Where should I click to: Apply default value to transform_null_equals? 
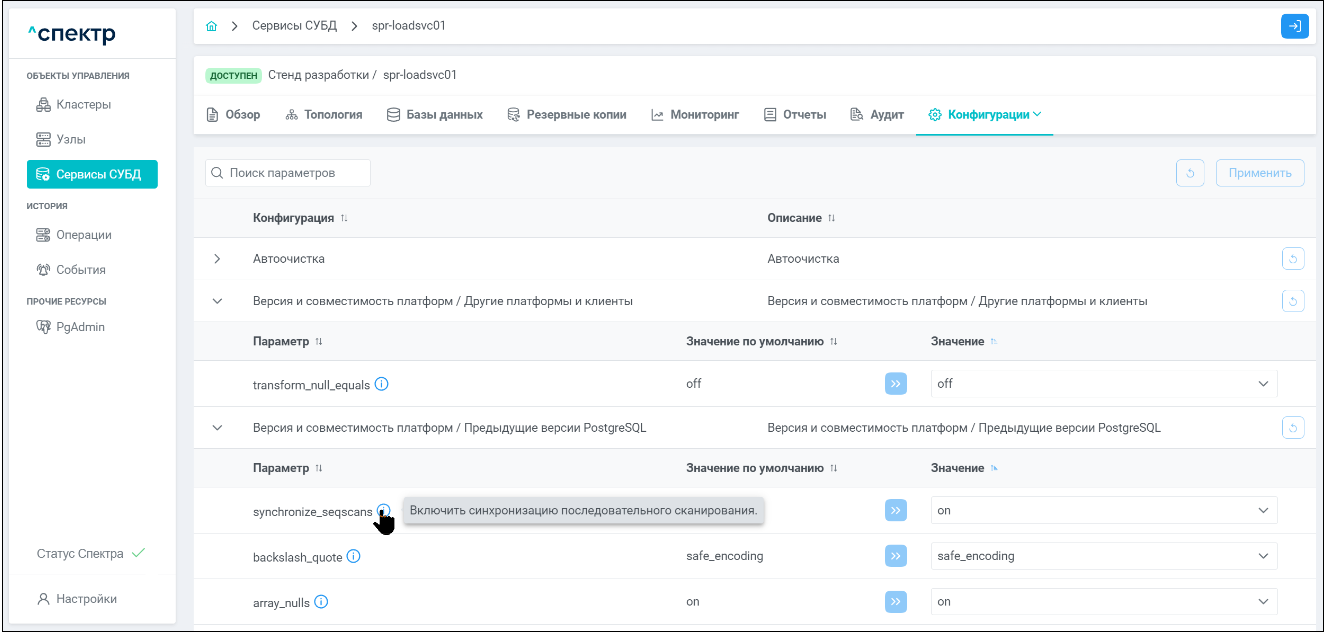(895, 384)
